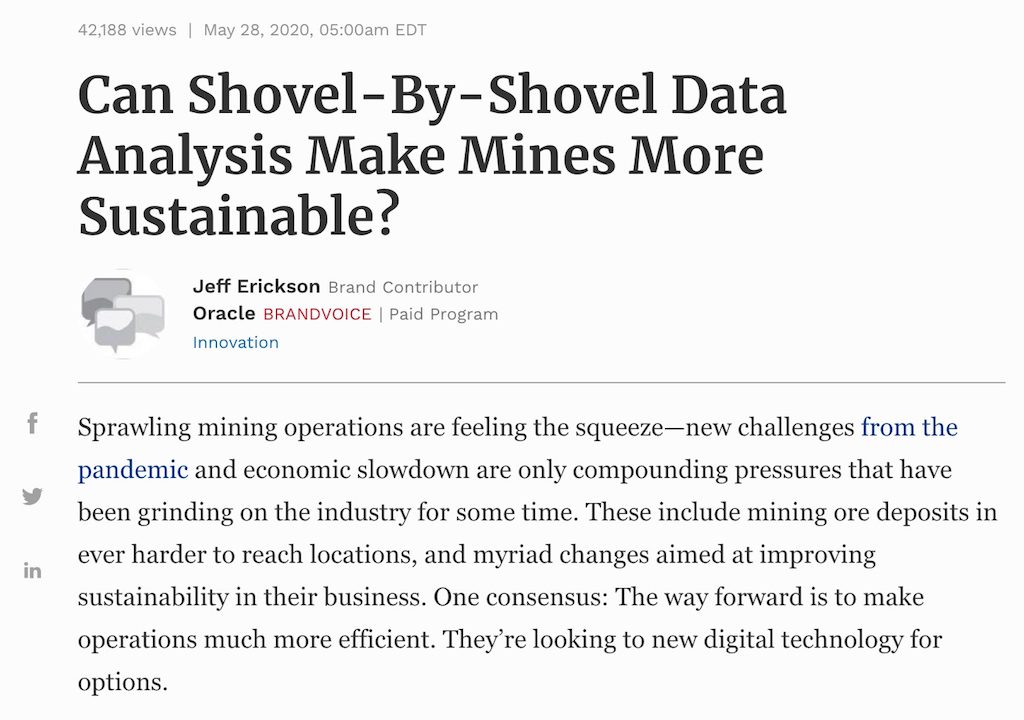Click the article's first paragraph

(x=537, y=555)
